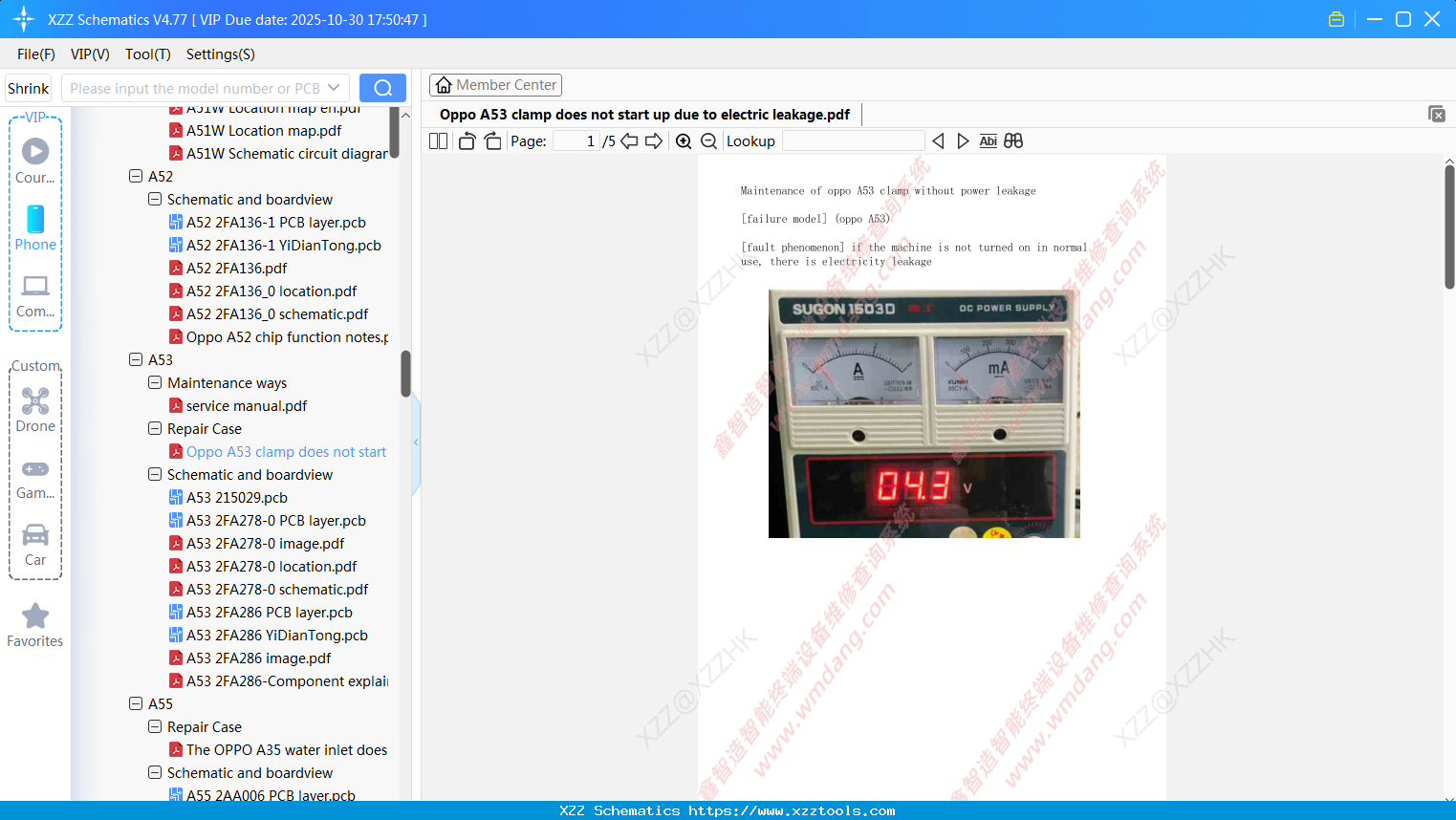Toggle two-page view layout icon
This screenshot has width=1456, height=820.
[x=439, y=141]
